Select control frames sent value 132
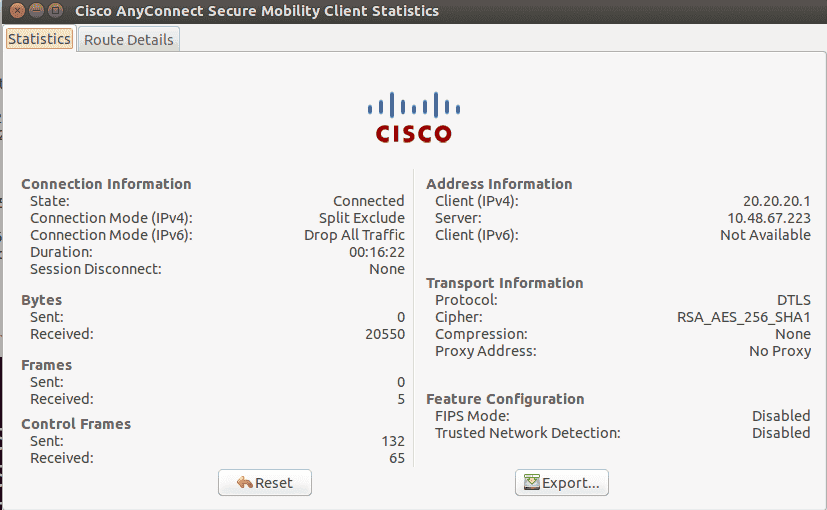Viewport: 827px width, 510px height. click(393, 441)
